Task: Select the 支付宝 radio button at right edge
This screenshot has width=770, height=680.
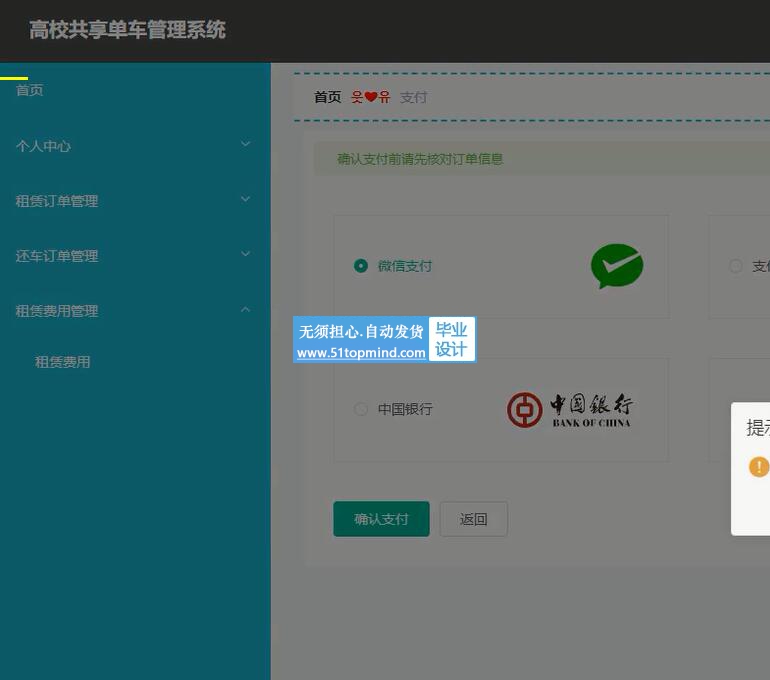Action: pos(735,266)
